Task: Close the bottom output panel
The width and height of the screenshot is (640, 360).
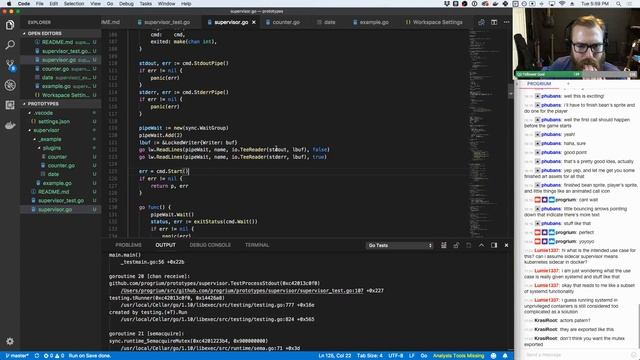Action: tap(507, 245)
